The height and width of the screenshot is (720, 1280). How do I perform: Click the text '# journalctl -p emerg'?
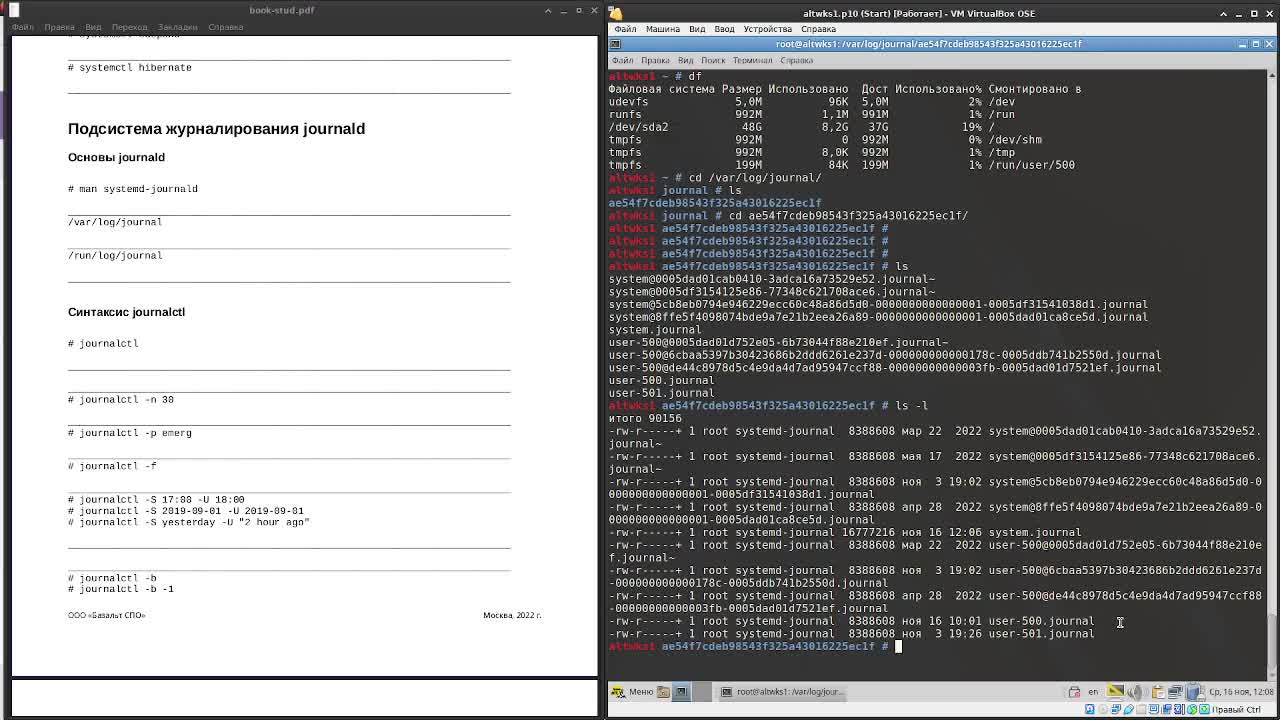point(130,433)
